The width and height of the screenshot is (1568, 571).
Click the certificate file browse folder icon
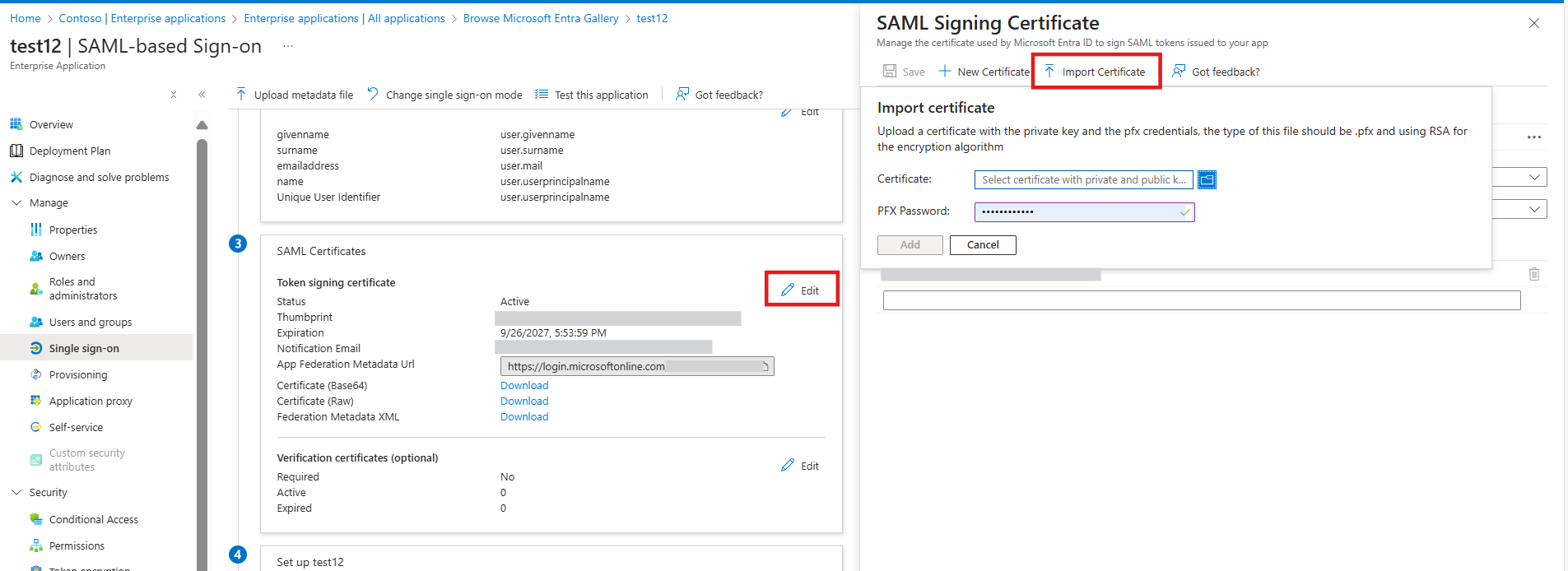[x=1207, y=179]
